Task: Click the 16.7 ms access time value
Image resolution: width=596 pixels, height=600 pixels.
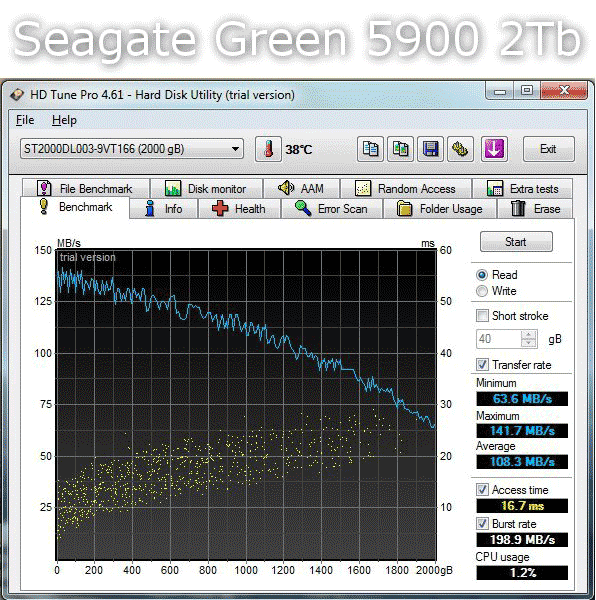Action: pyautogui.click(x=522, y=506)
